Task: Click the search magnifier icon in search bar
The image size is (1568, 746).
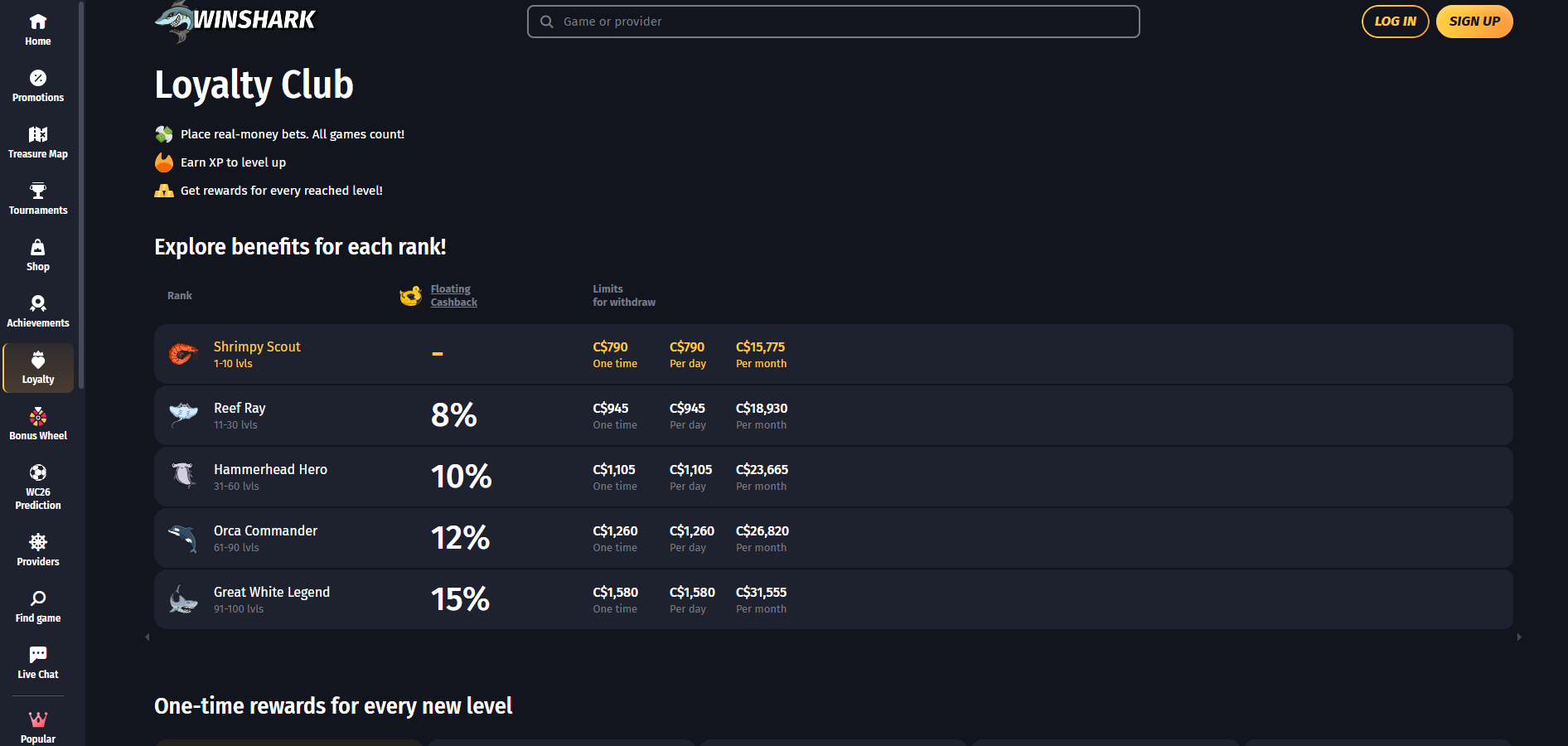Action: coord(547,22)
